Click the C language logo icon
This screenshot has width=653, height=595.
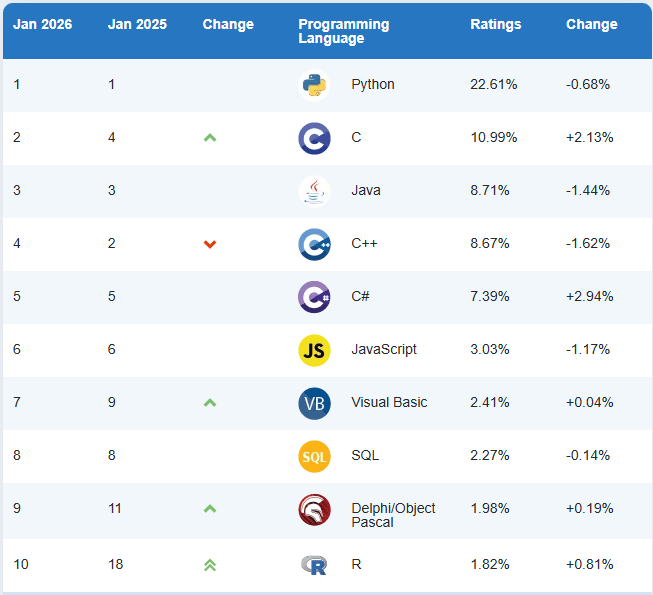point(314,138)
